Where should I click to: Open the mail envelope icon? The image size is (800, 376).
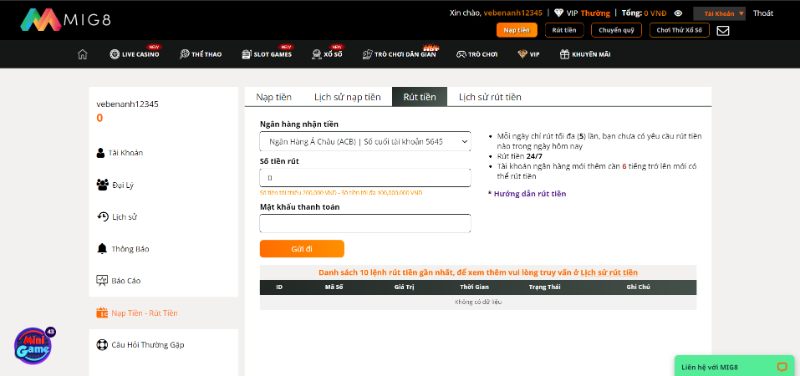coord(723,31)
